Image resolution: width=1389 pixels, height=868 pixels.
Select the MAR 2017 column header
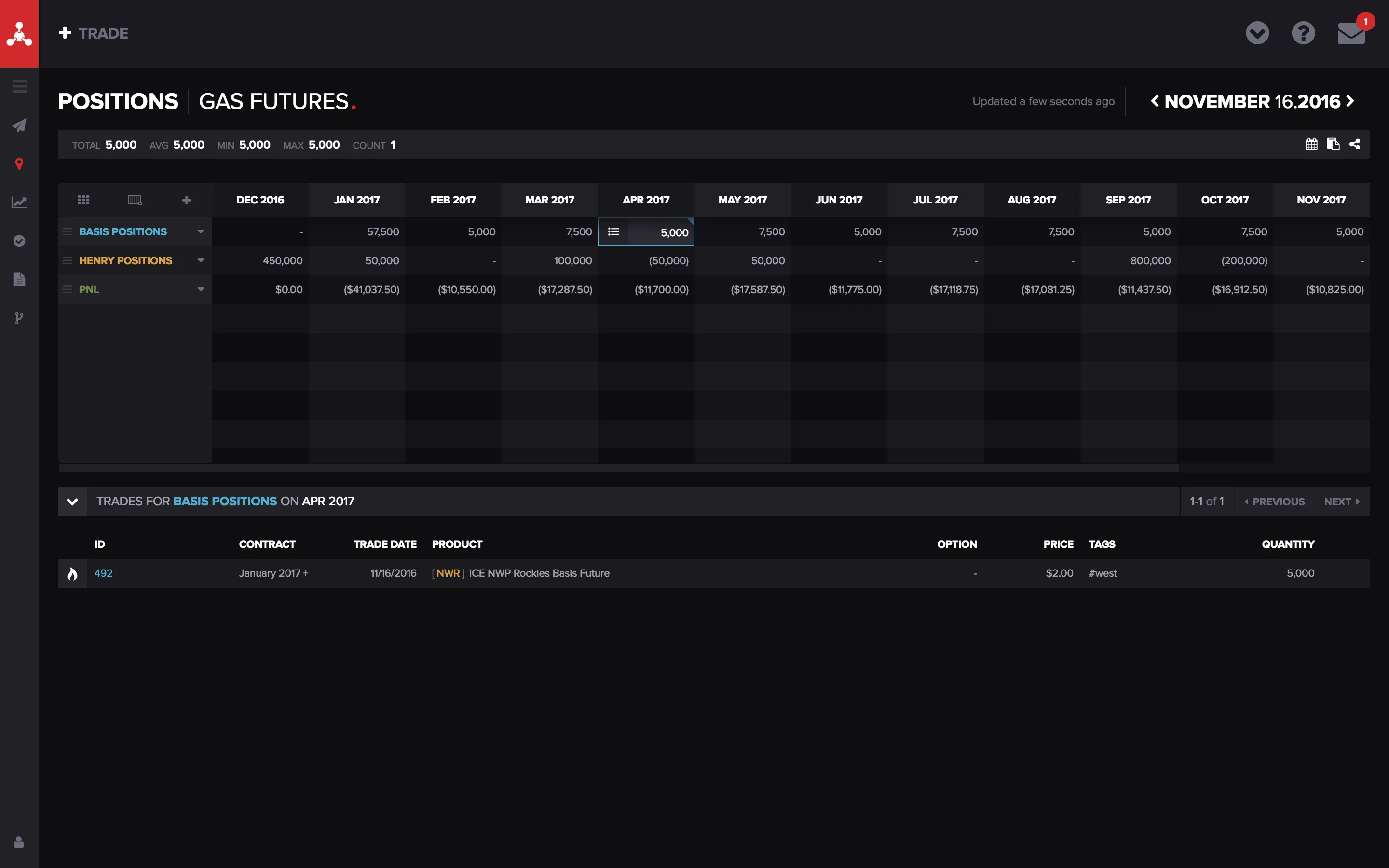(549, 200)
